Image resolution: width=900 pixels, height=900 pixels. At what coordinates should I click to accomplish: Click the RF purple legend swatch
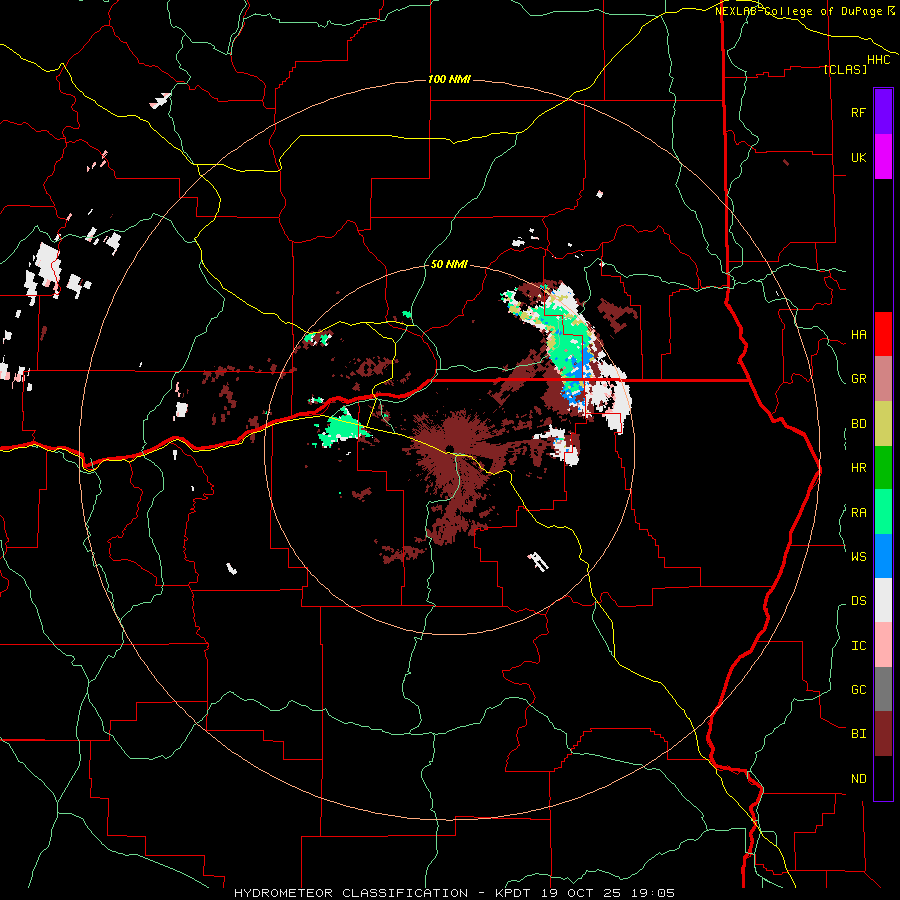point(883,111)
